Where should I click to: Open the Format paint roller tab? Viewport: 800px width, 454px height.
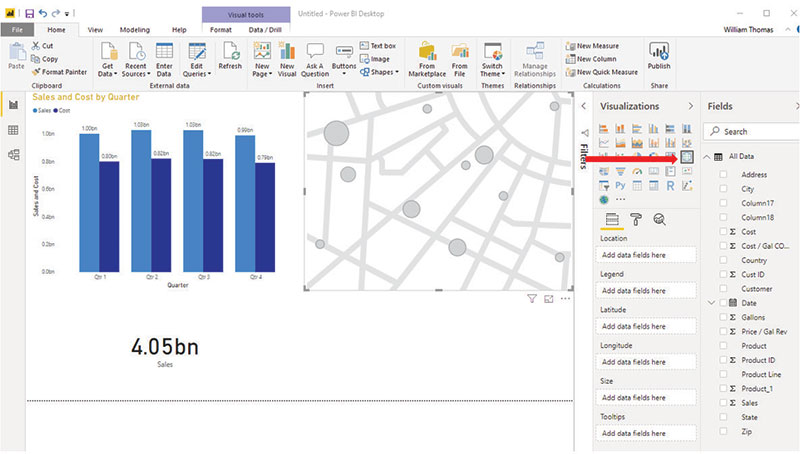click(x=635, y=219)
